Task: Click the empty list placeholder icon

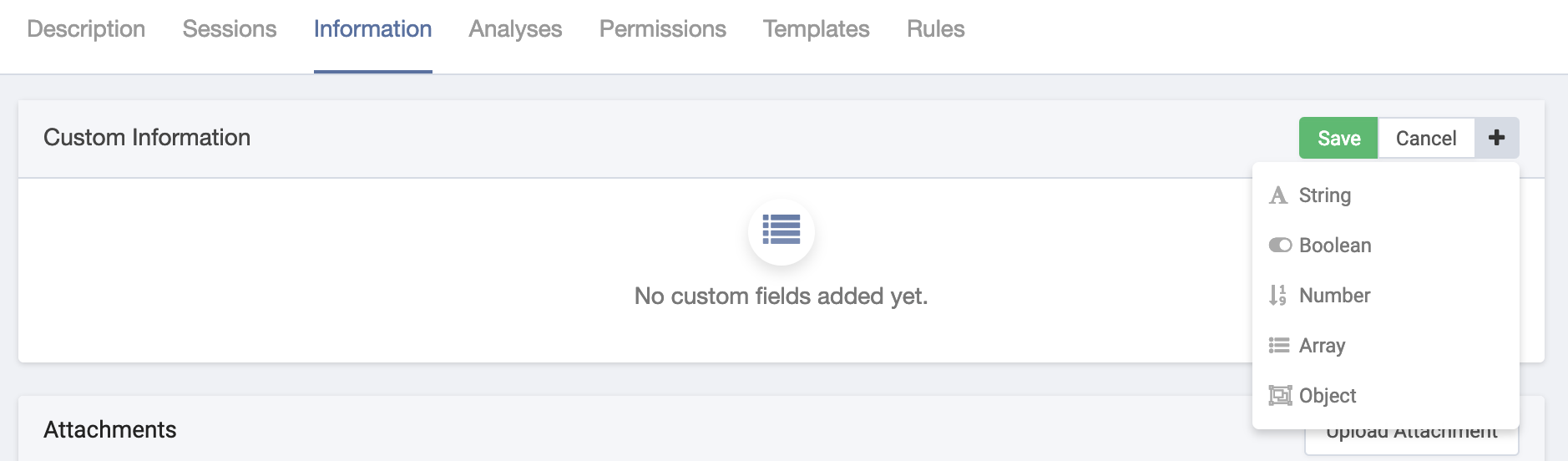Action: click(x=781, y=230)
